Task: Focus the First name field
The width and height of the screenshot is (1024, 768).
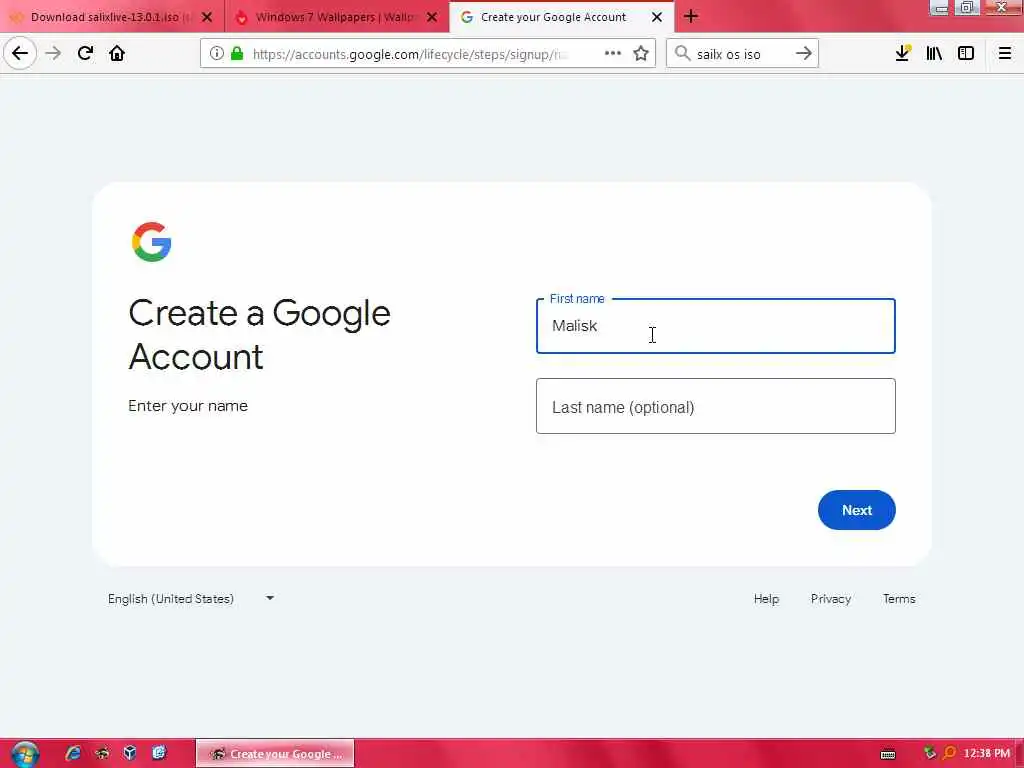Action: [716, 326]
